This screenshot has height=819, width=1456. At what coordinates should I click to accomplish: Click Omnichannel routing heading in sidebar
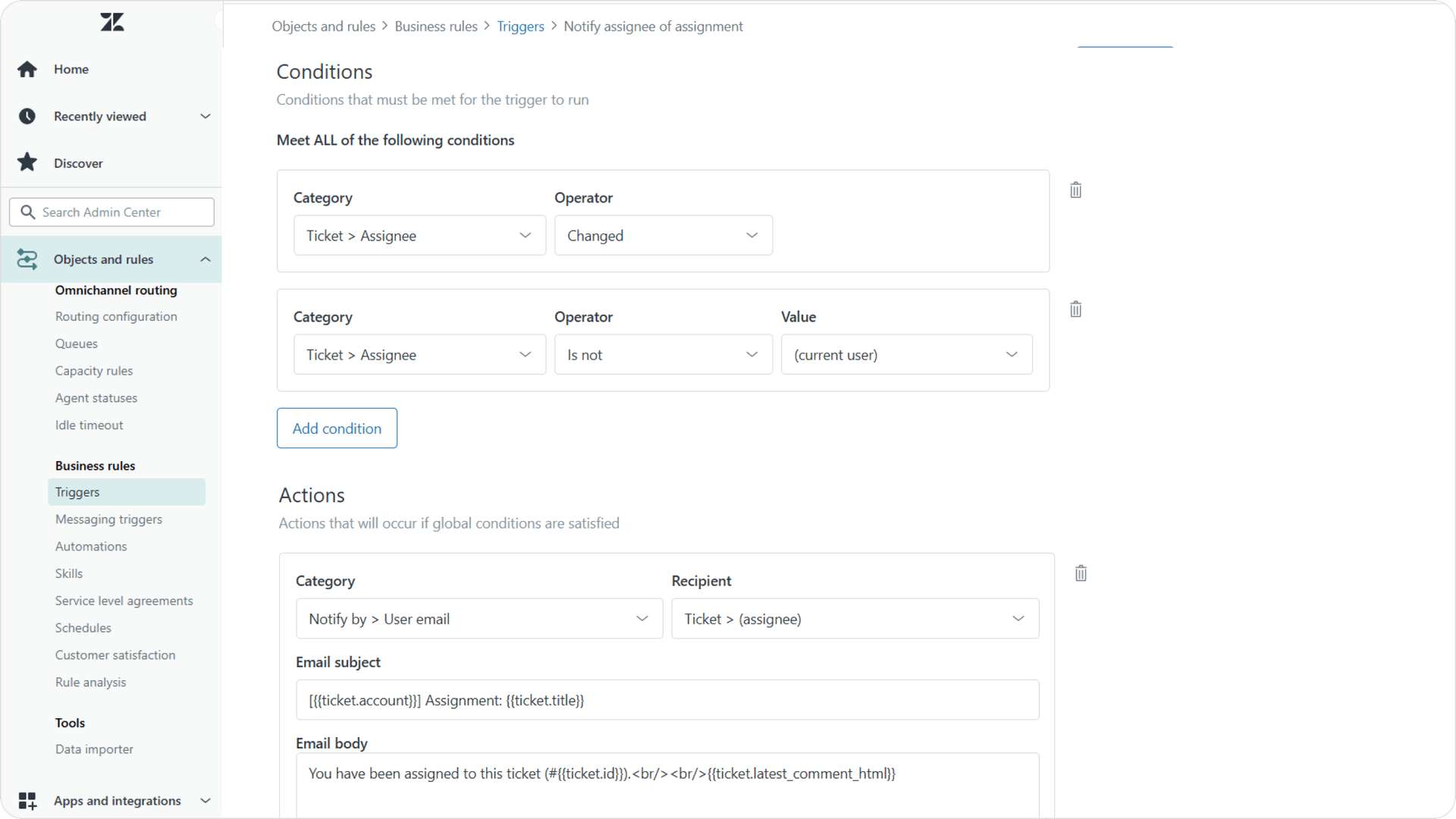(116, 290)
